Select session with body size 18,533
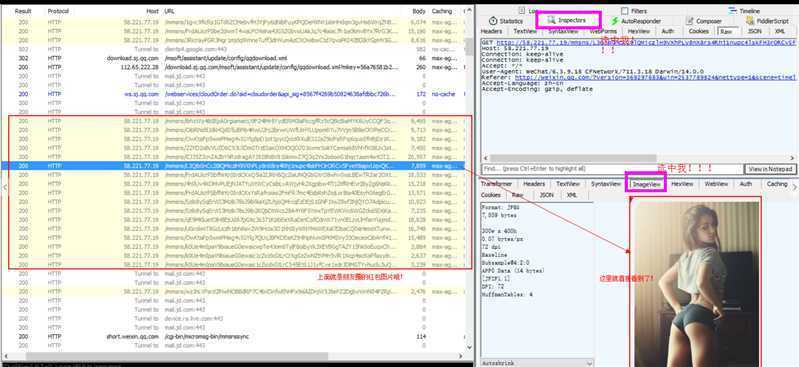Image resolution: width=799 pixels, height=367 pixels. [x=234, y=175]
